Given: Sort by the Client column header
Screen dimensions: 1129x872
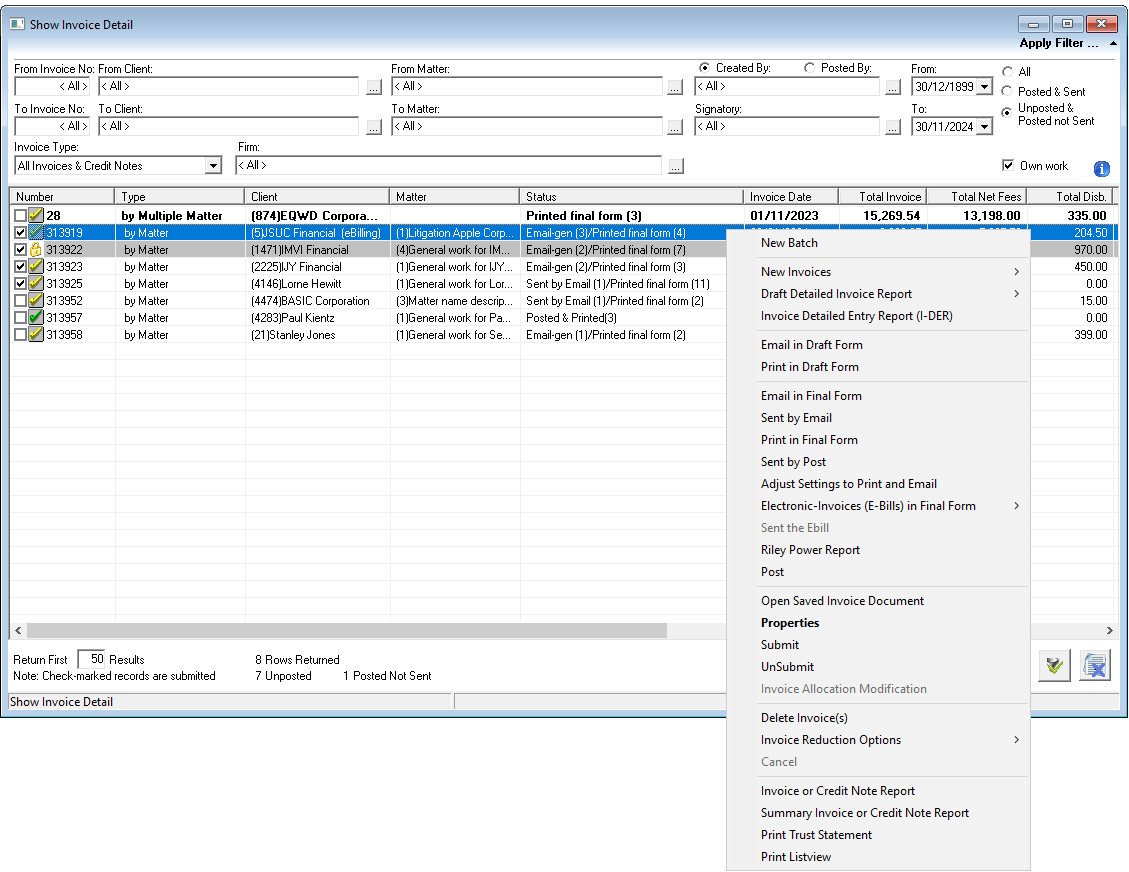Looking at the screenshot, I should [x=317, y=197].
